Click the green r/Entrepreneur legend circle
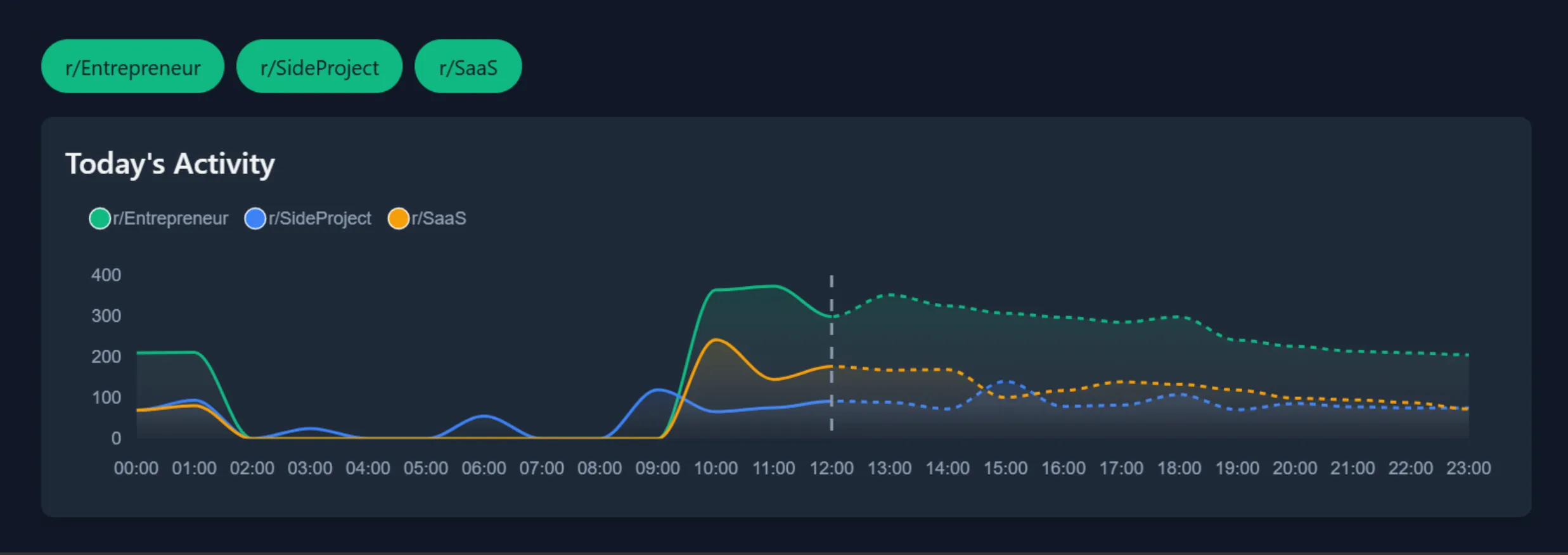This screenshot has height=555, width=1568. [100, 219]
